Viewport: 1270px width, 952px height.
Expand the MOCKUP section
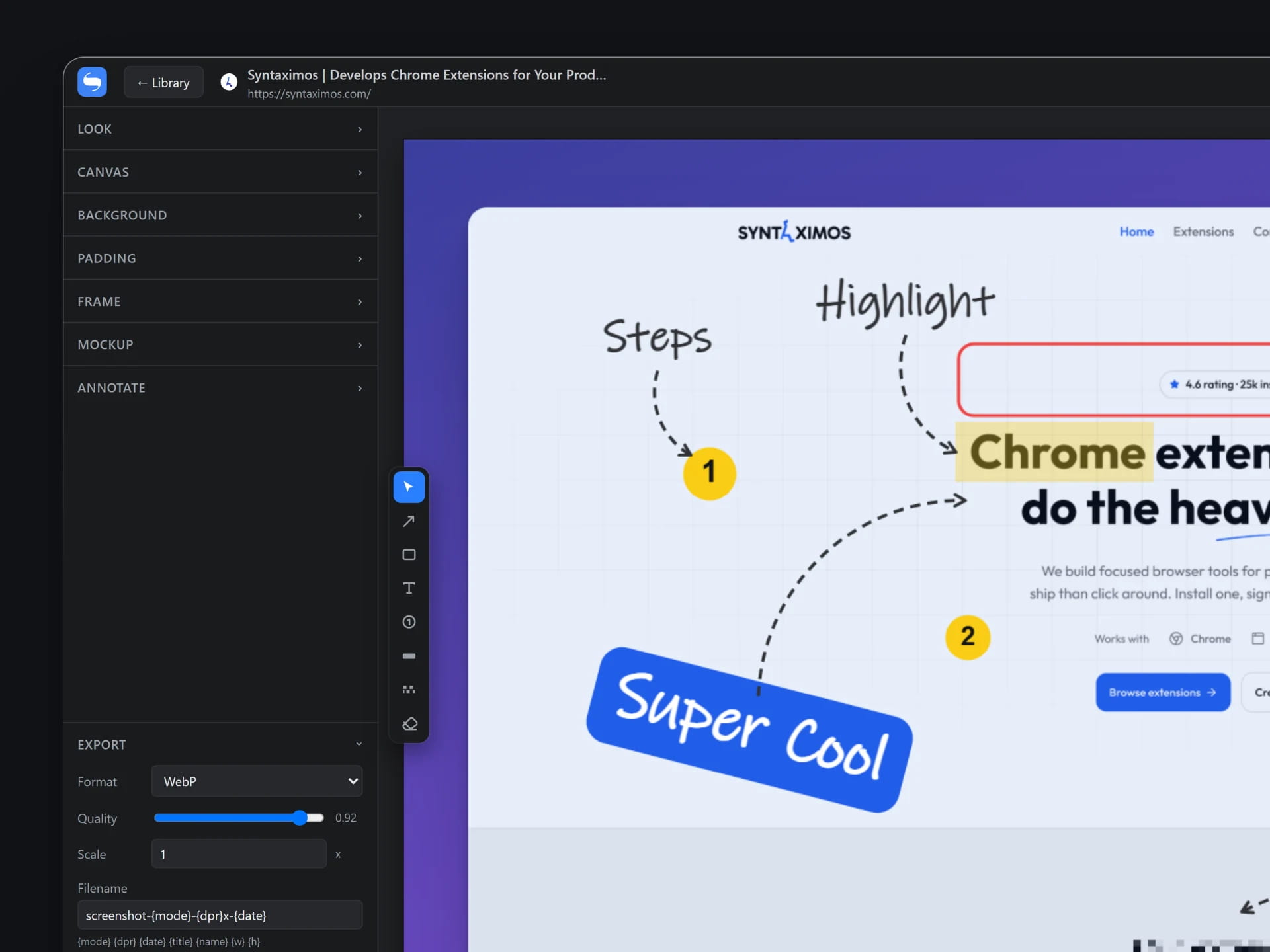220,344
